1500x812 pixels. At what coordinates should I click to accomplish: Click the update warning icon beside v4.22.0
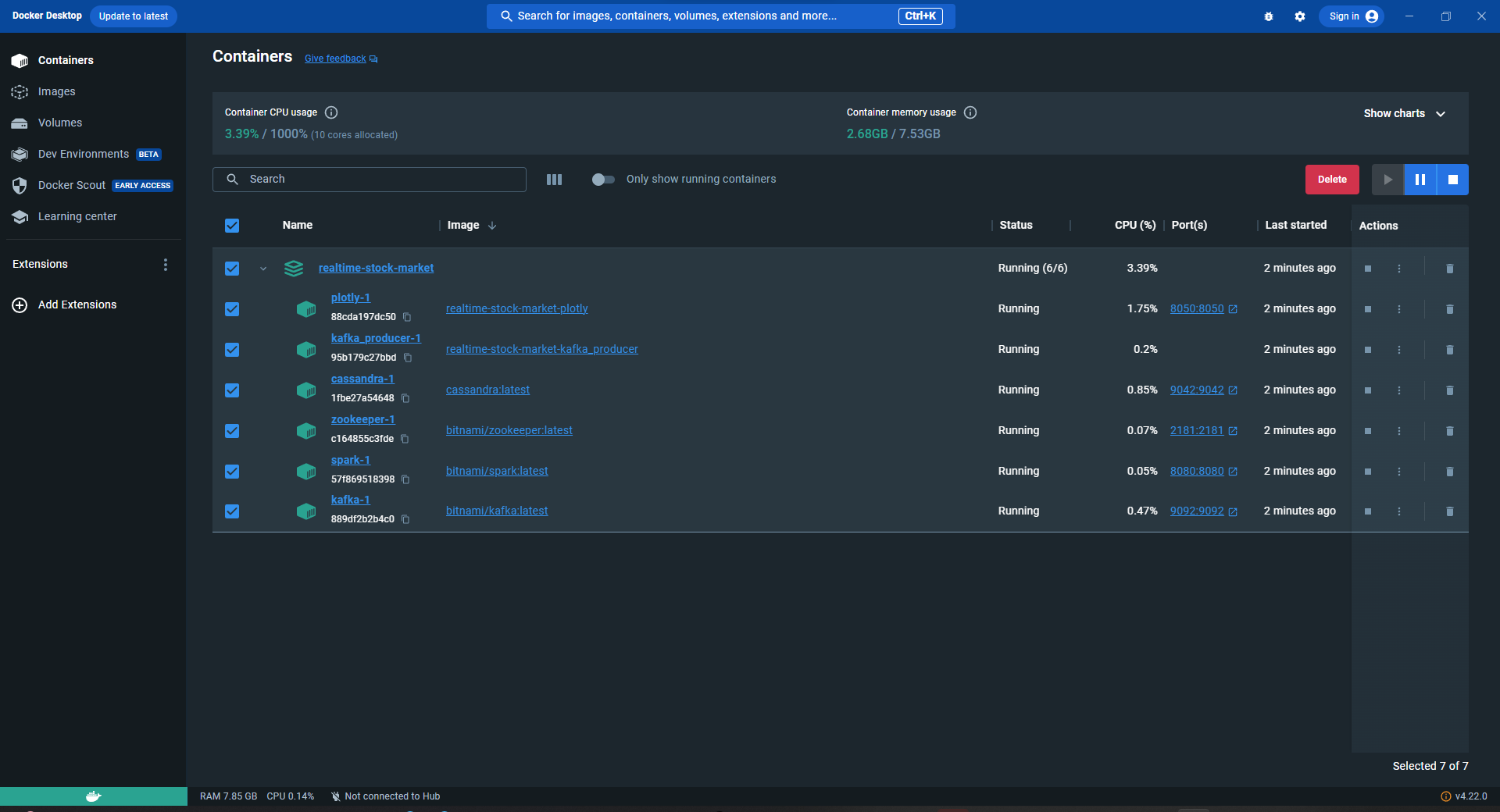click(x=1446, y=796)
